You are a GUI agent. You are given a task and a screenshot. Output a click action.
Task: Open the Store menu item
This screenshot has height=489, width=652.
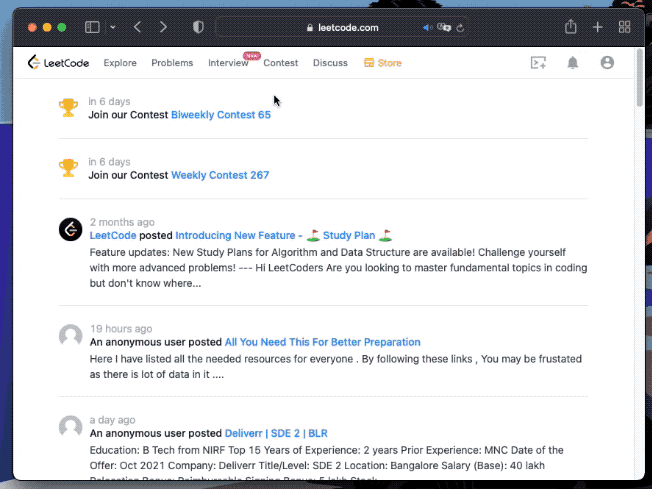tap(383, 63)
